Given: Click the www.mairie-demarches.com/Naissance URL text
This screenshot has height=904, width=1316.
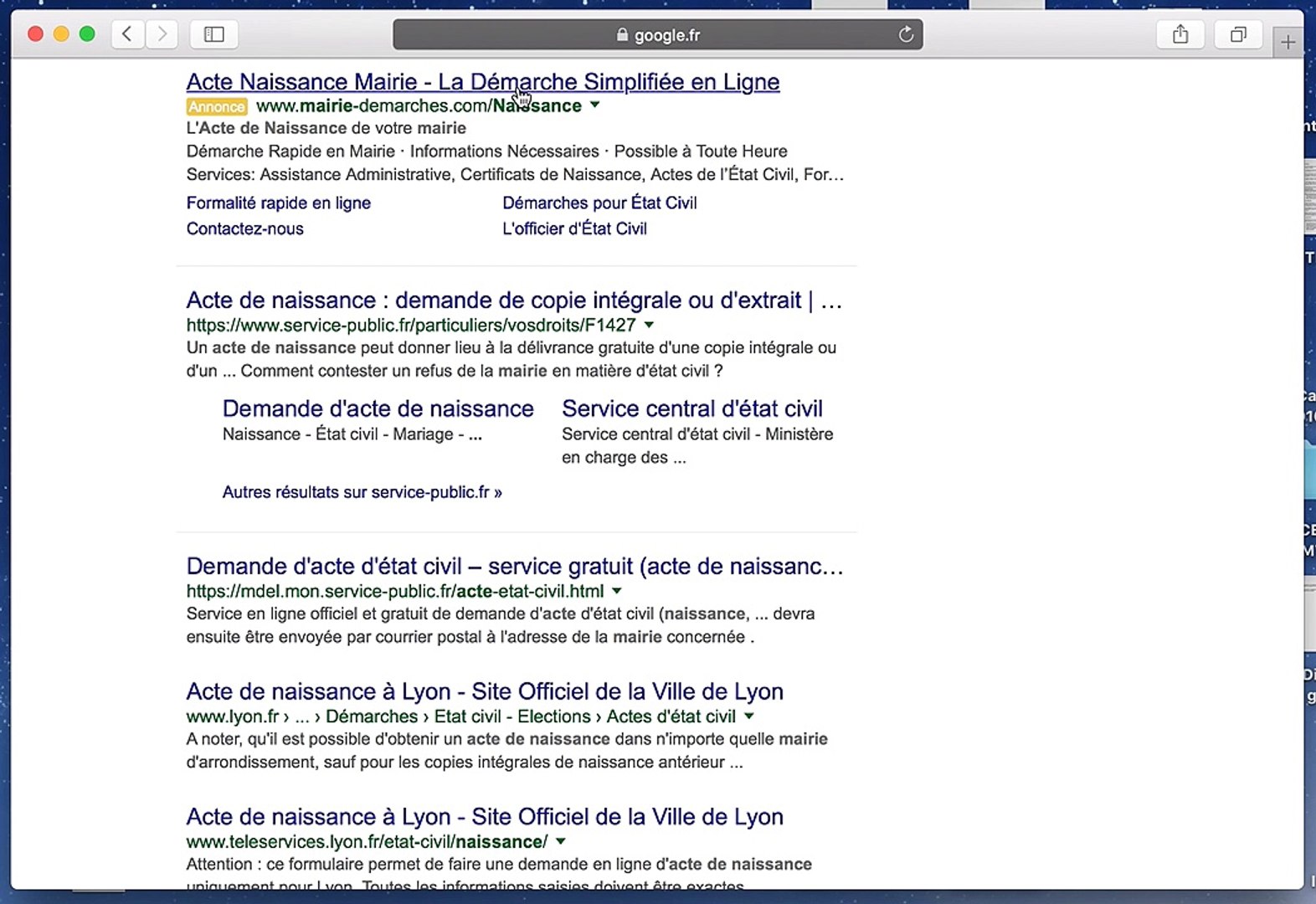Looking at the screenshot, I should (x=419, y=105).
